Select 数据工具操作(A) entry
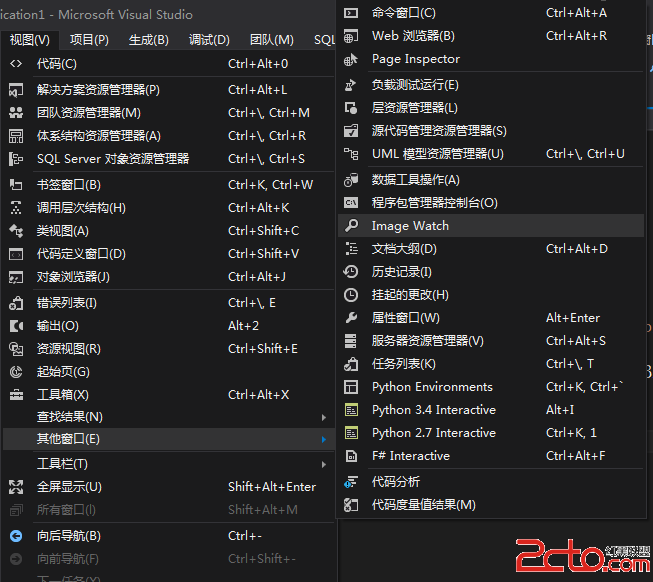653x582 pixels. tap(491, 180)
